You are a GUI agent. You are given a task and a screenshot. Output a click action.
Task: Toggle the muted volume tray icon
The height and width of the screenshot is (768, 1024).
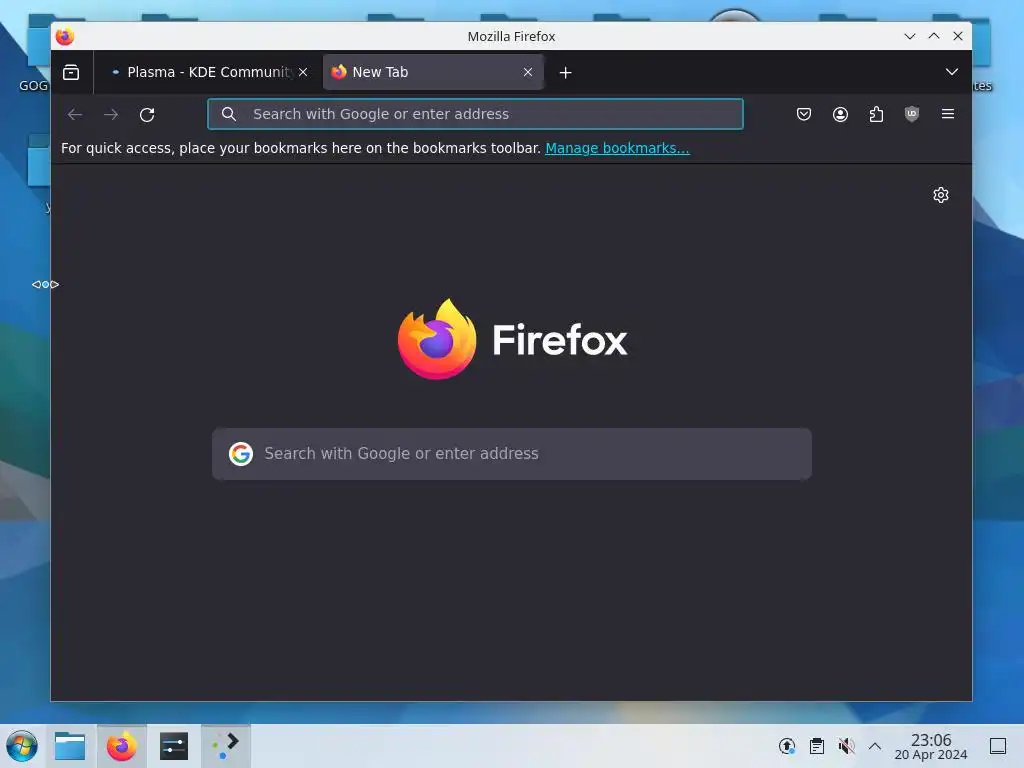tap(846, 746)
